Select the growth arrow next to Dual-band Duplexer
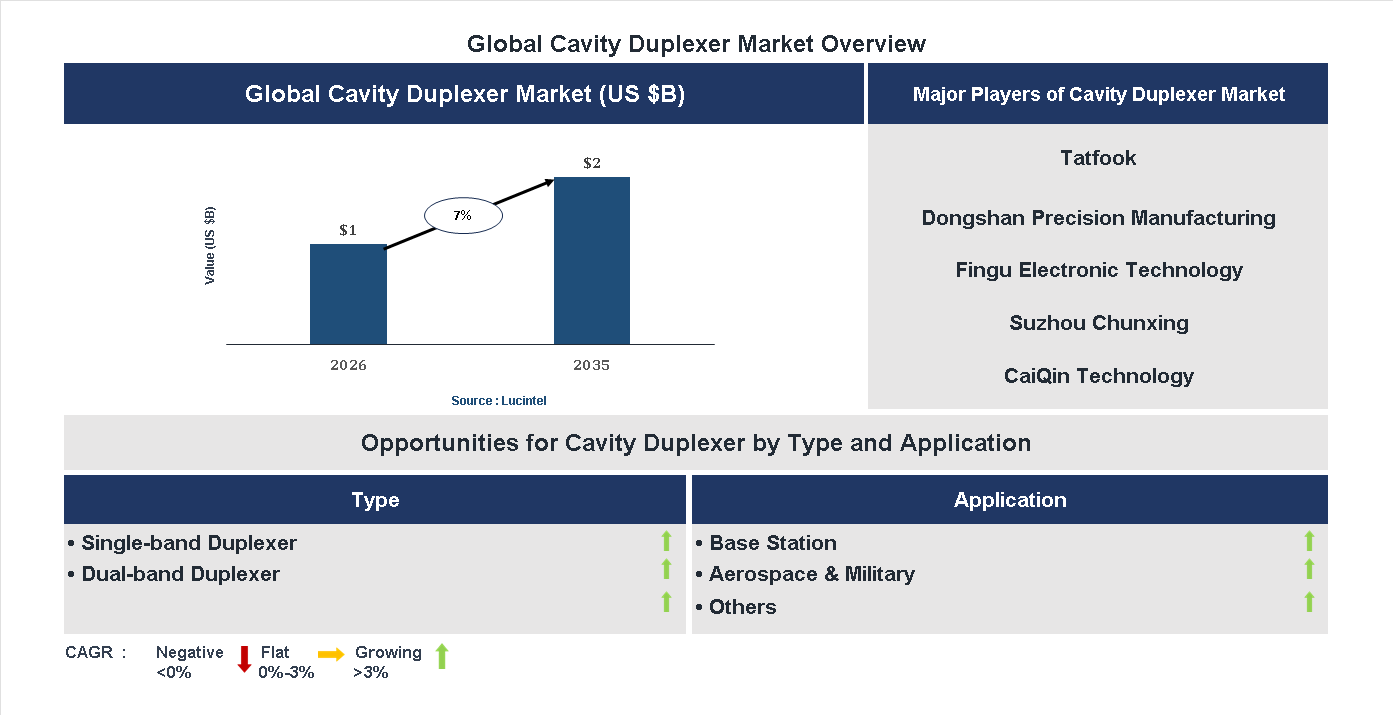Screen dimensions: 1393x715 (666, 571)
